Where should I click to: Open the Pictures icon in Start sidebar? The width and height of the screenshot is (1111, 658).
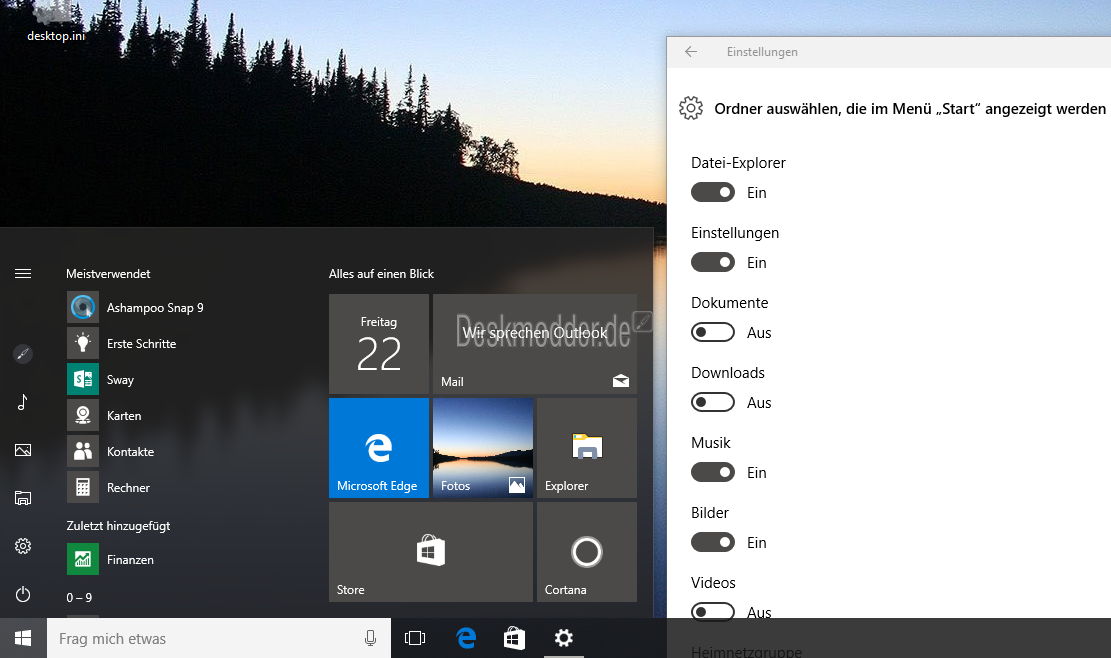pyautogui.click(x=23, y=450)
